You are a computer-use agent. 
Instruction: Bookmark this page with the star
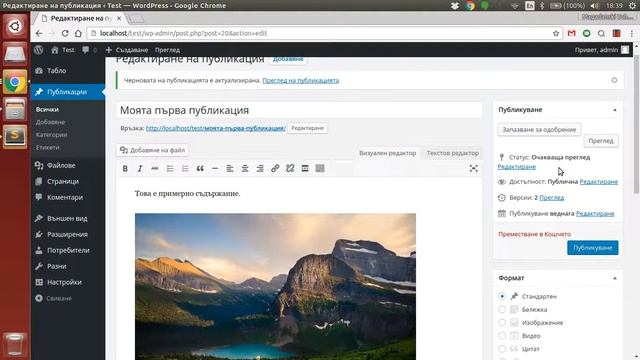556,33
